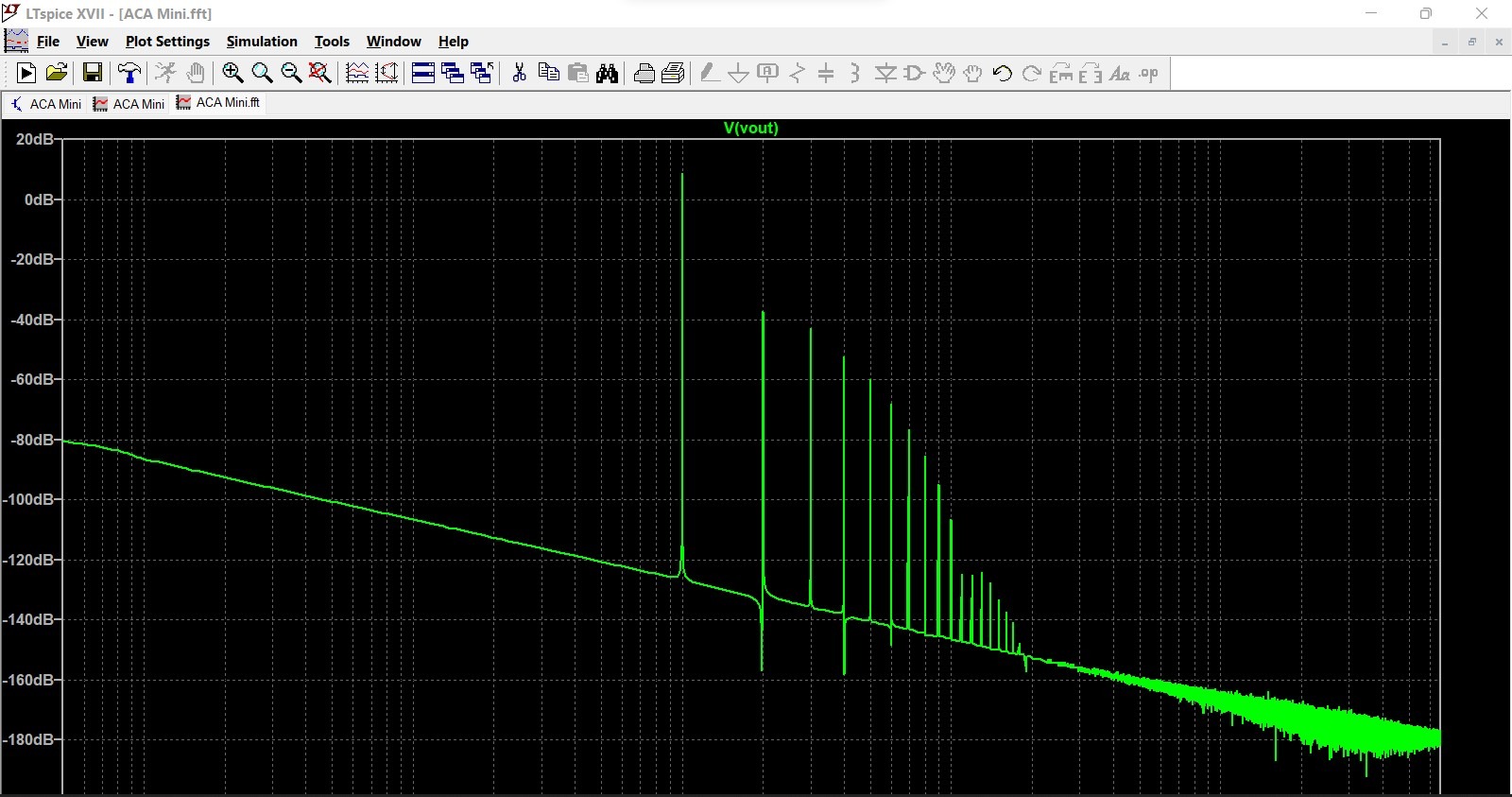Click the 0dB axis label
This screenshot has height=797, width=1512.
[x=39, y=199]
